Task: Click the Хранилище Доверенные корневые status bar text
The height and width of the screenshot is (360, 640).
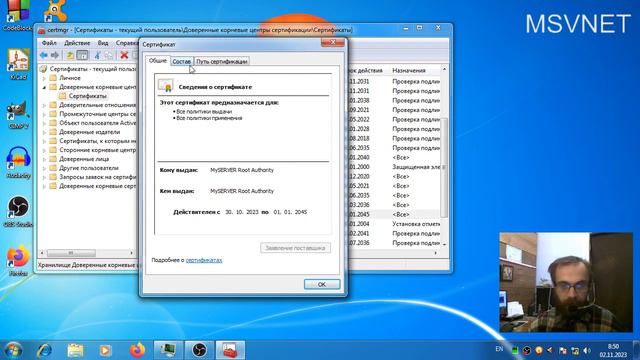Action: coord(88,265)
